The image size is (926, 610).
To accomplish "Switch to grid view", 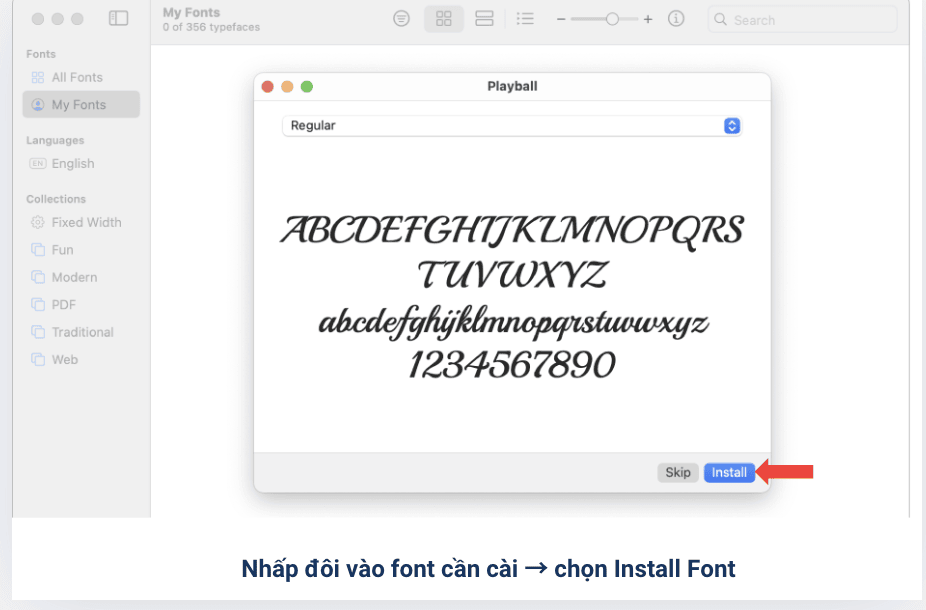I will [x=444, y=19].
